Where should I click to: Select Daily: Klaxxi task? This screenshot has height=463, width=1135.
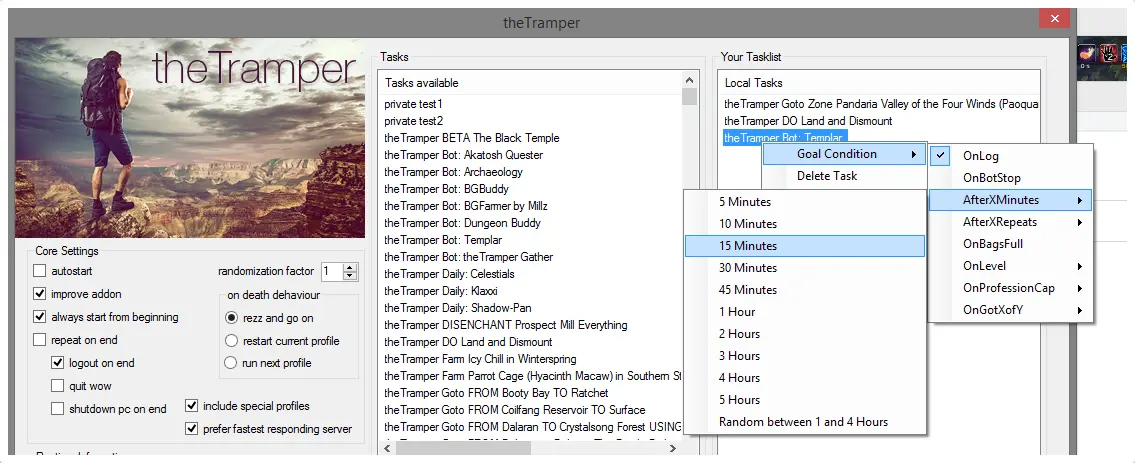click(x=442, y=291)
